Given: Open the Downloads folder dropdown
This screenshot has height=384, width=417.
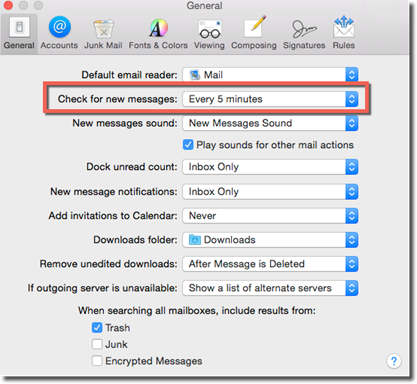Looking at the screenshot, I should coord(270,240).
